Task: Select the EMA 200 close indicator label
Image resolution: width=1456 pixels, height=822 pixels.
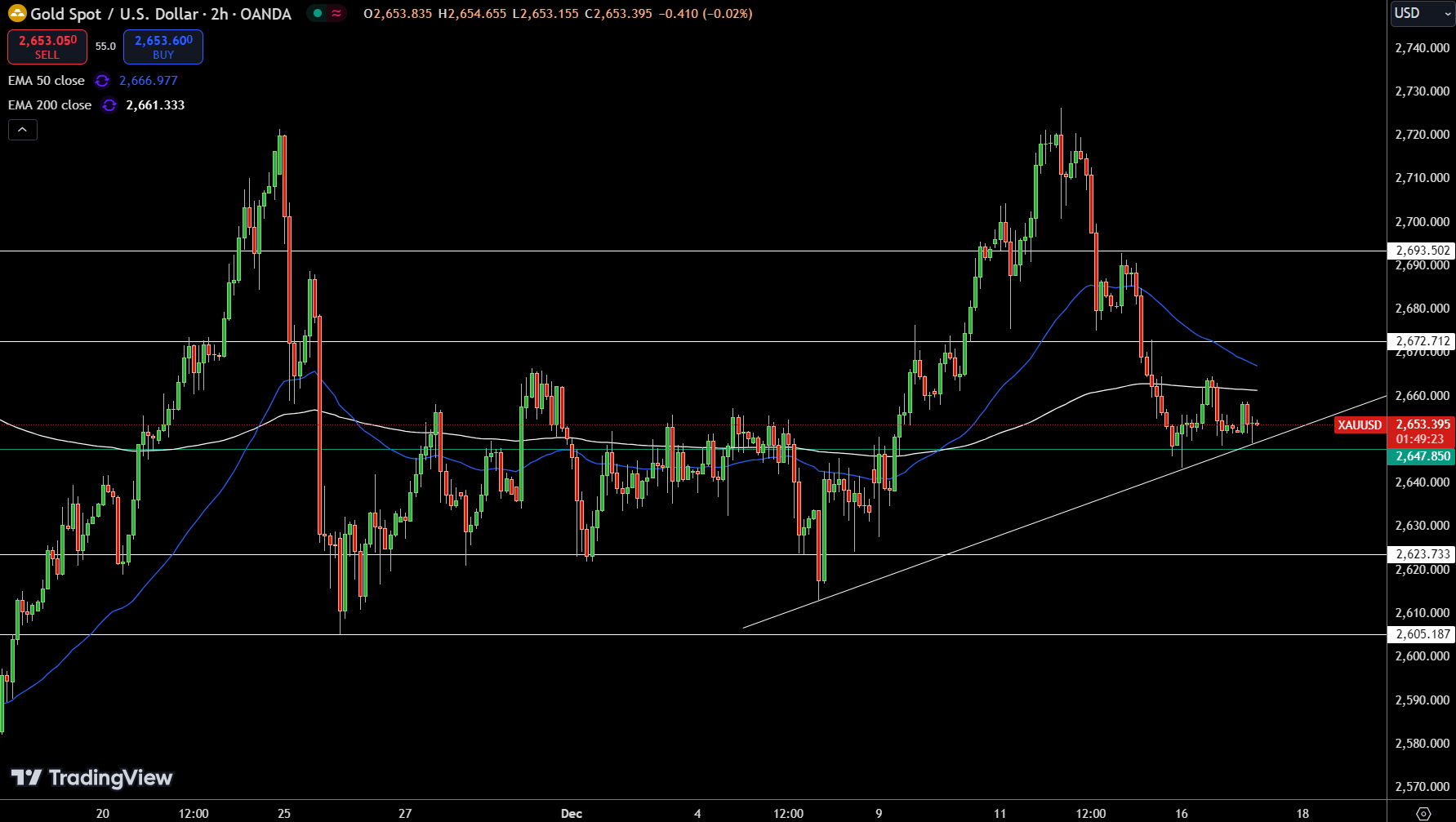Action: (x=50, y=105)
